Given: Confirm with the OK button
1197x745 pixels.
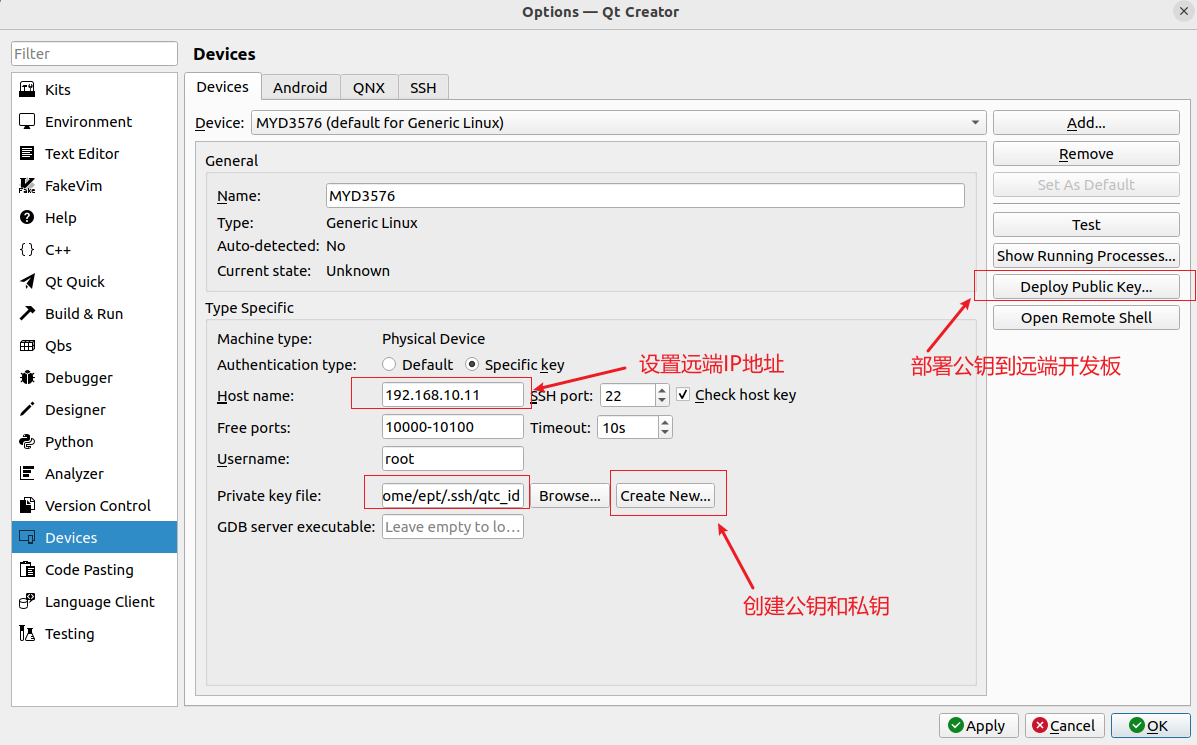Looking at the screenshot, I should point(1150,726).
